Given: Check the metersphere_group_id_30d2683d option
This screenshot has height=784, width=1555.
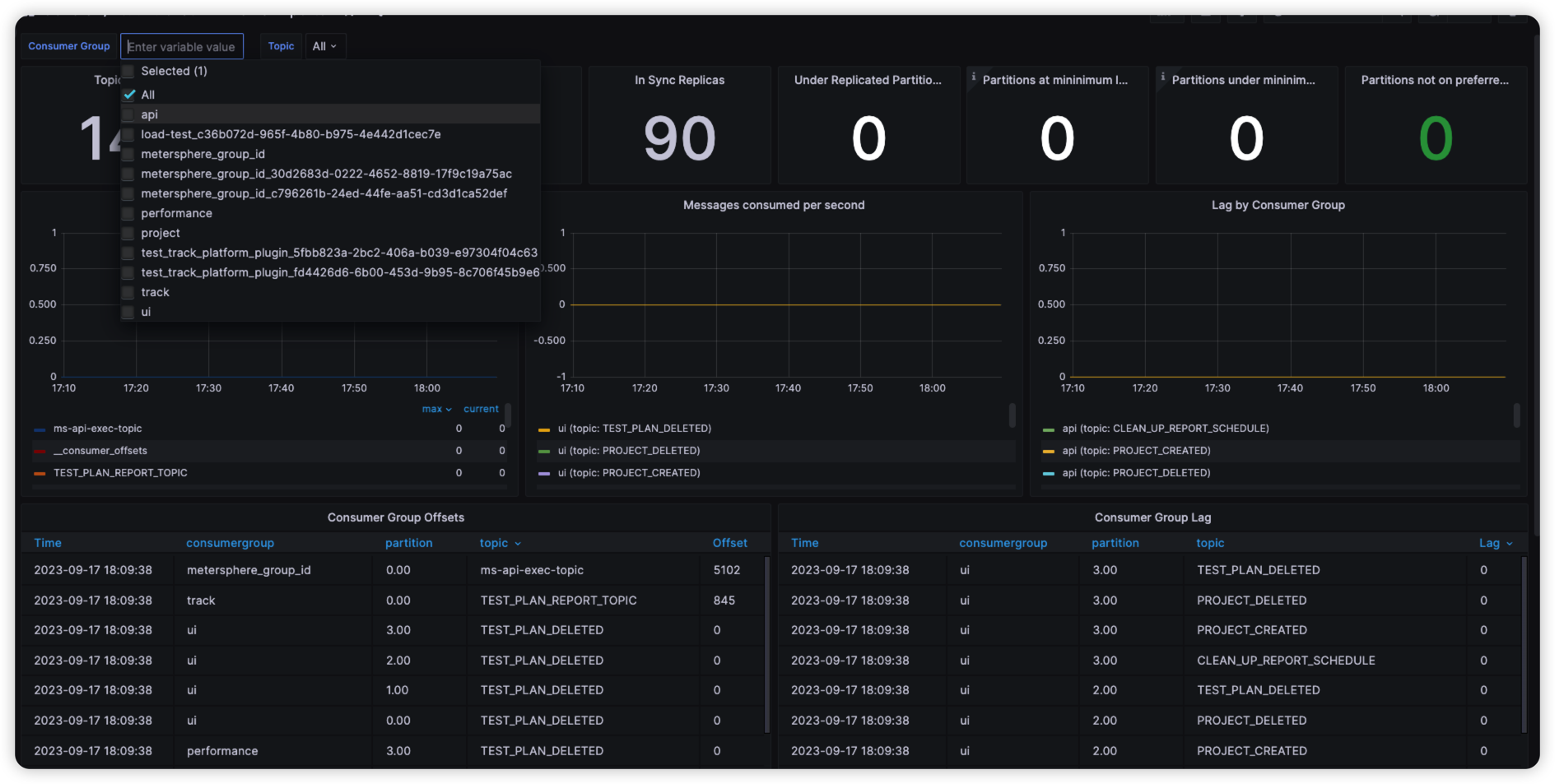Looking at the screenshot, I should (128, 174).
